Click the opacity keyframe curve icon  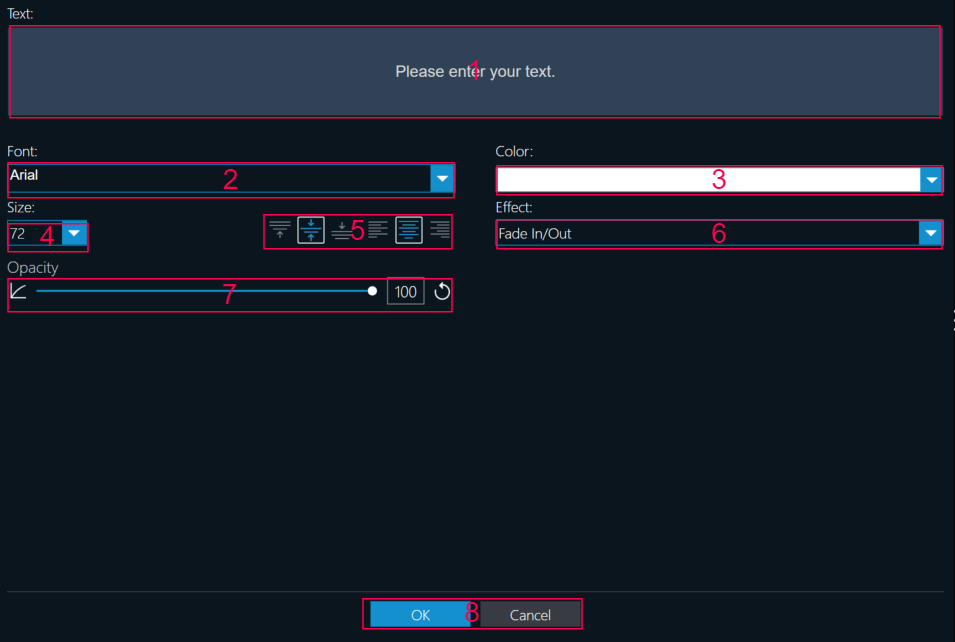(18, 291)
